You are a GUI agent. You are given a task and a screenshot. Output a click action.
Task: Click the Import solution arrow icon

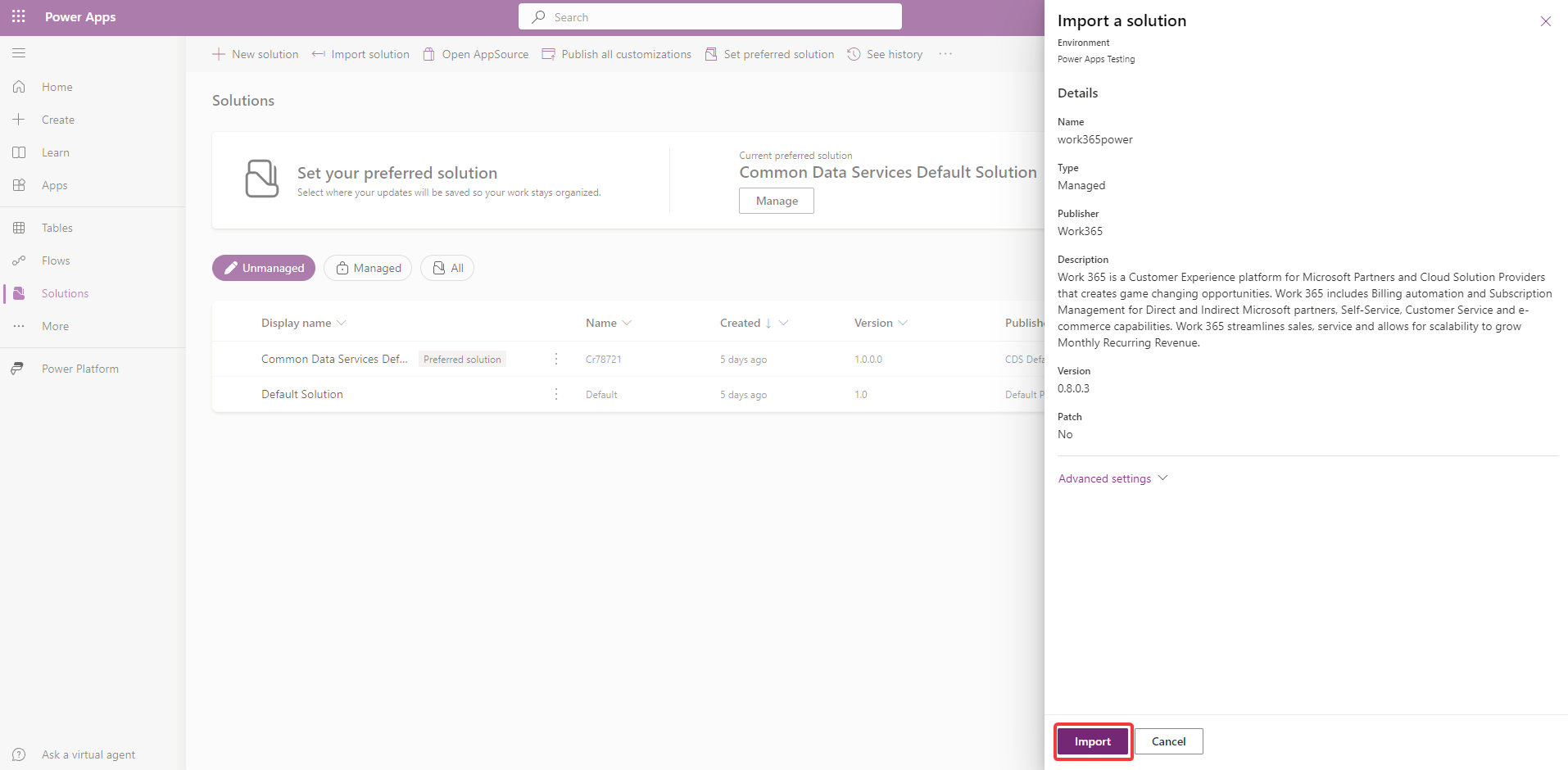tap(319, 54)
